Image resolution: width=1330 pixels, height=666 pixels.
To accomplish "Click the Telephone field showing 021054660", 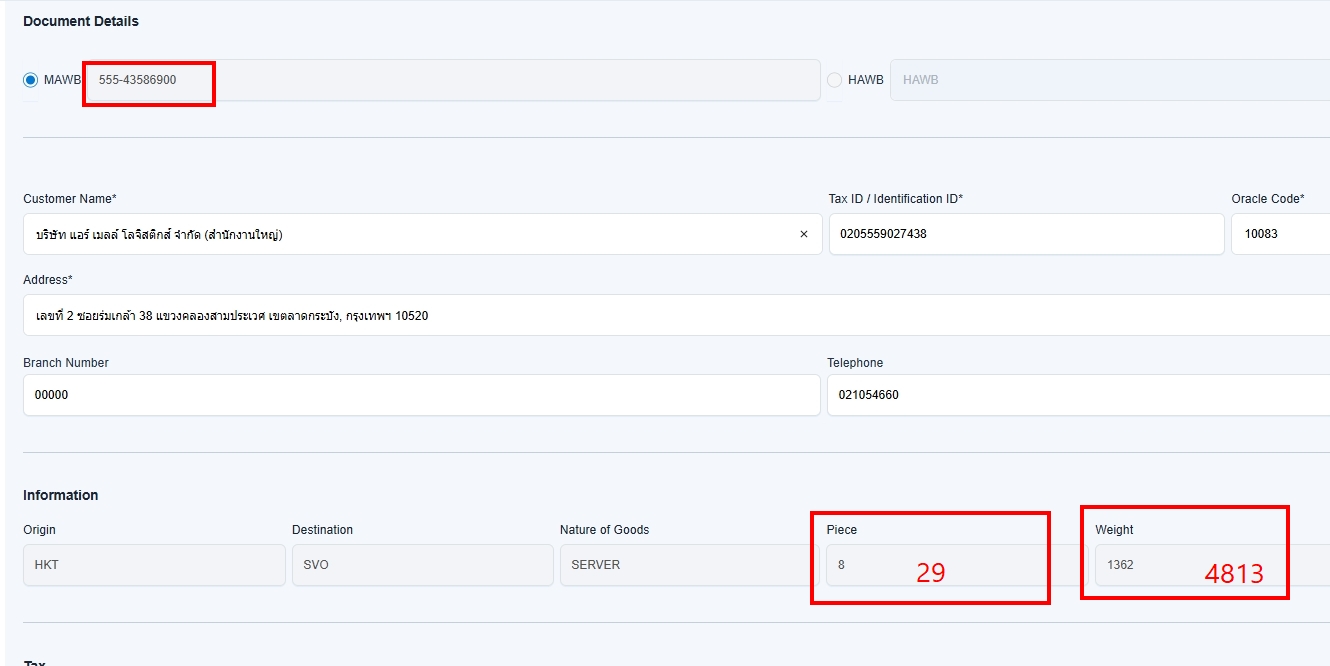I will click(1075, 395).
